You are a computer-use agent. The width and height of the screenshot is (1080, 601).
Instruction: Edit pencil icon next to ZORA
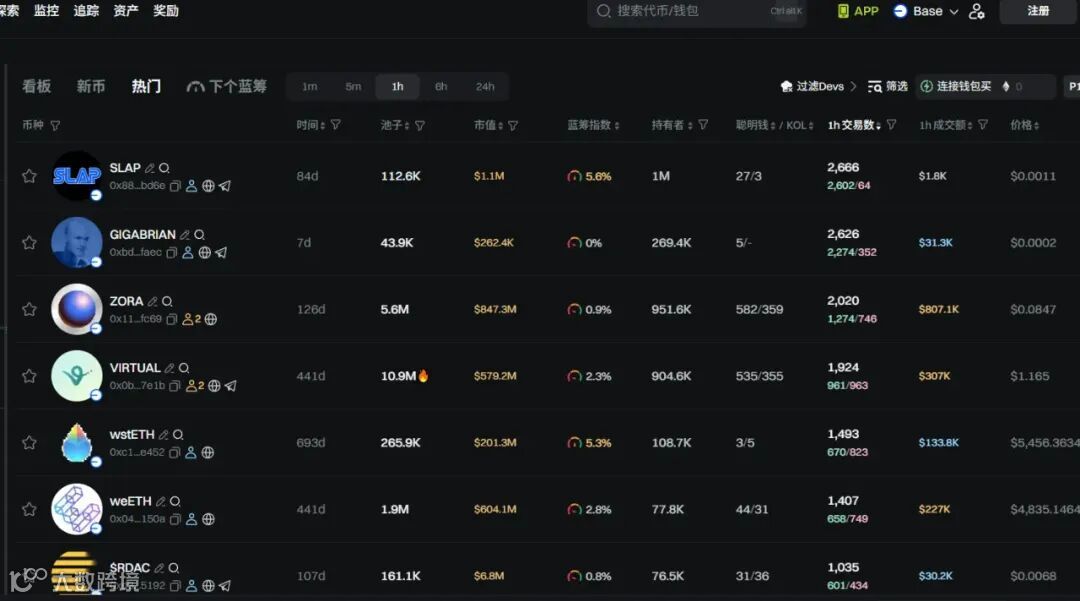pos(152,302)
